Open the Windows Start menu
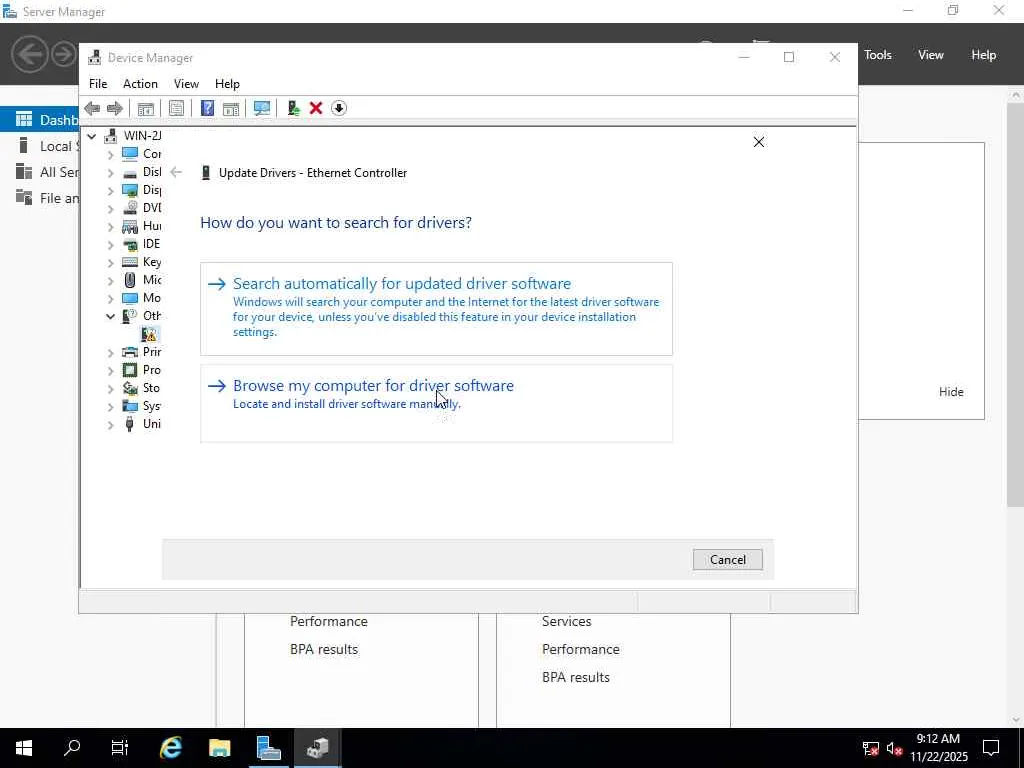 [24, 748]
